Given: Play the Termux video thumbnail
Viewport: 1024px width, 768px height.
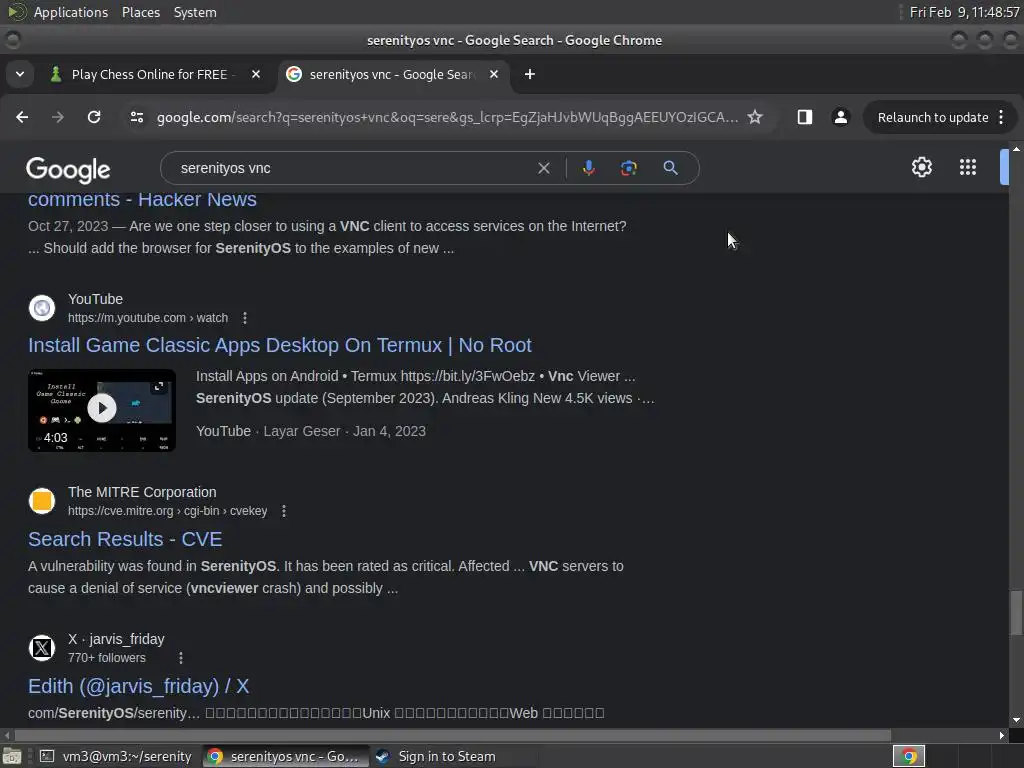Looking at the screenshot, I should pos(102,409).
